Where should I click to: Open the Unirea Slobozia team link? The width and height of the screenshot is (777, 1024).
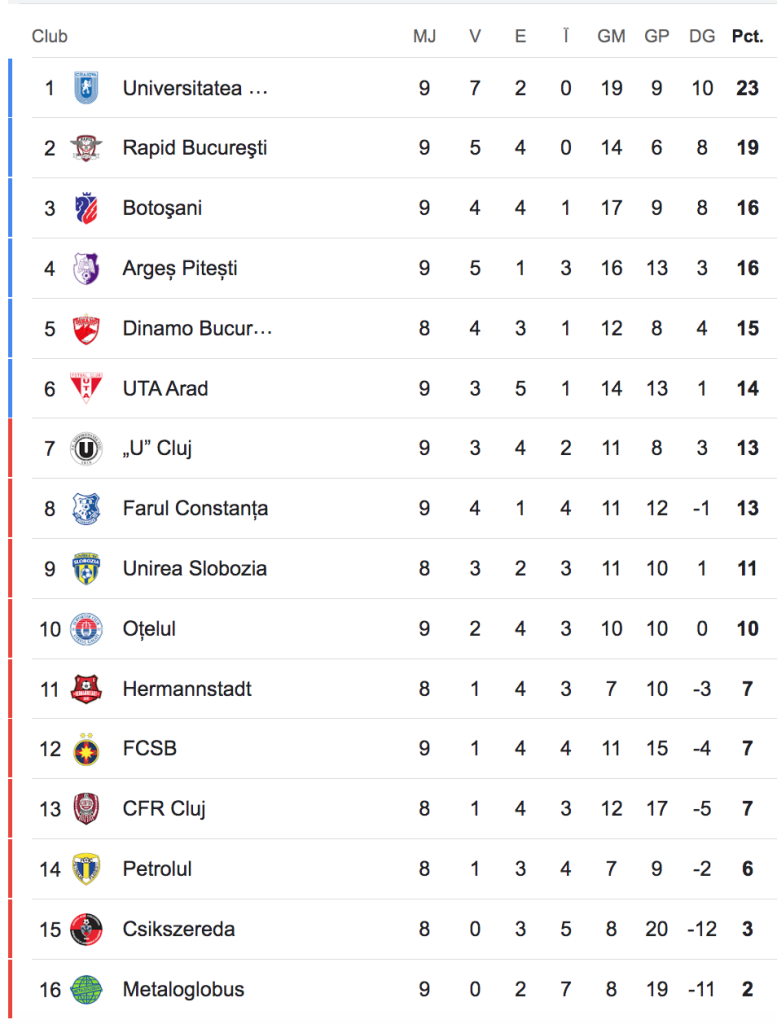click(195, 568)
